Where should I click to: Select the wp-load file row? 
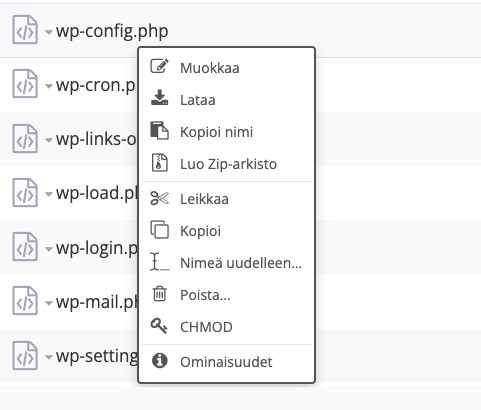point(240,193)
